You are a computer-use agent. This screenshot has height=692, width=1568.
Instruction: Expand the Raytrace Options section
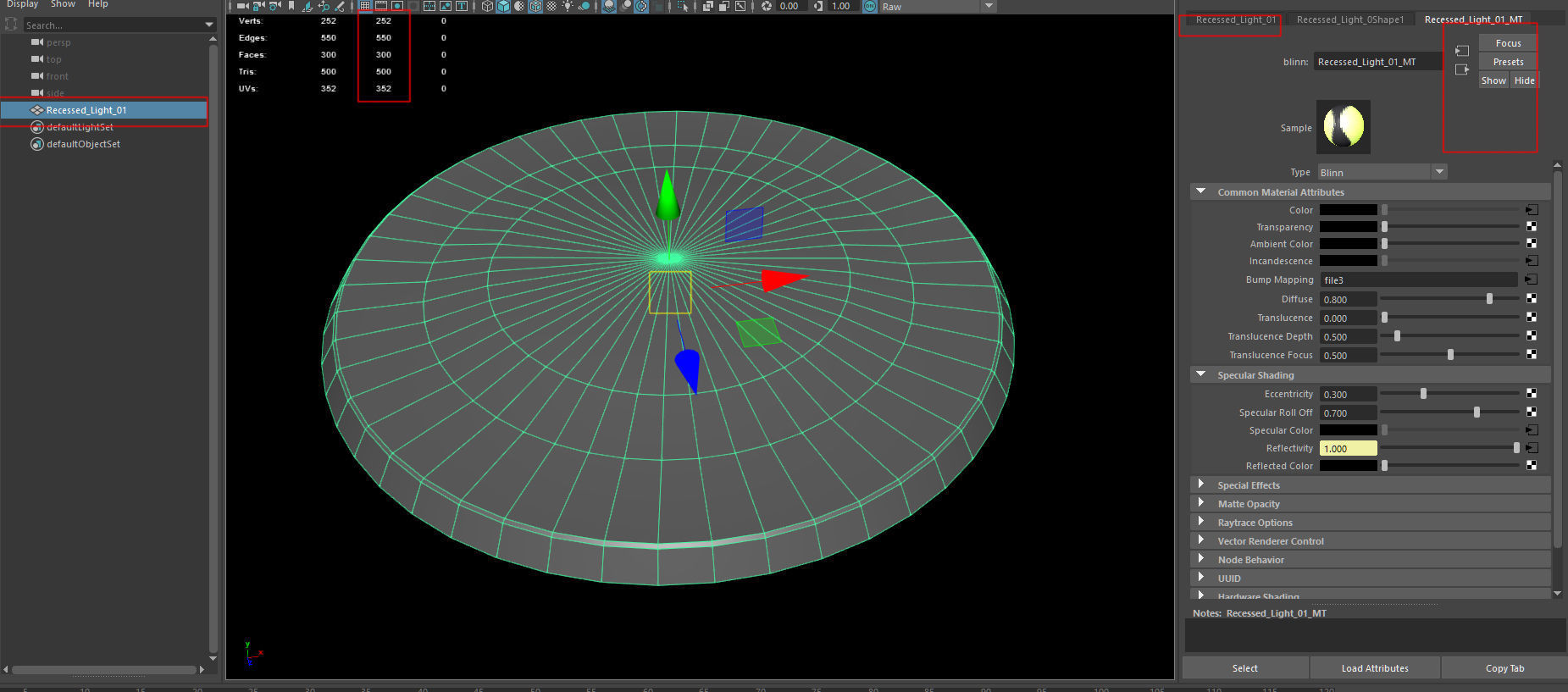(1200, 522)
